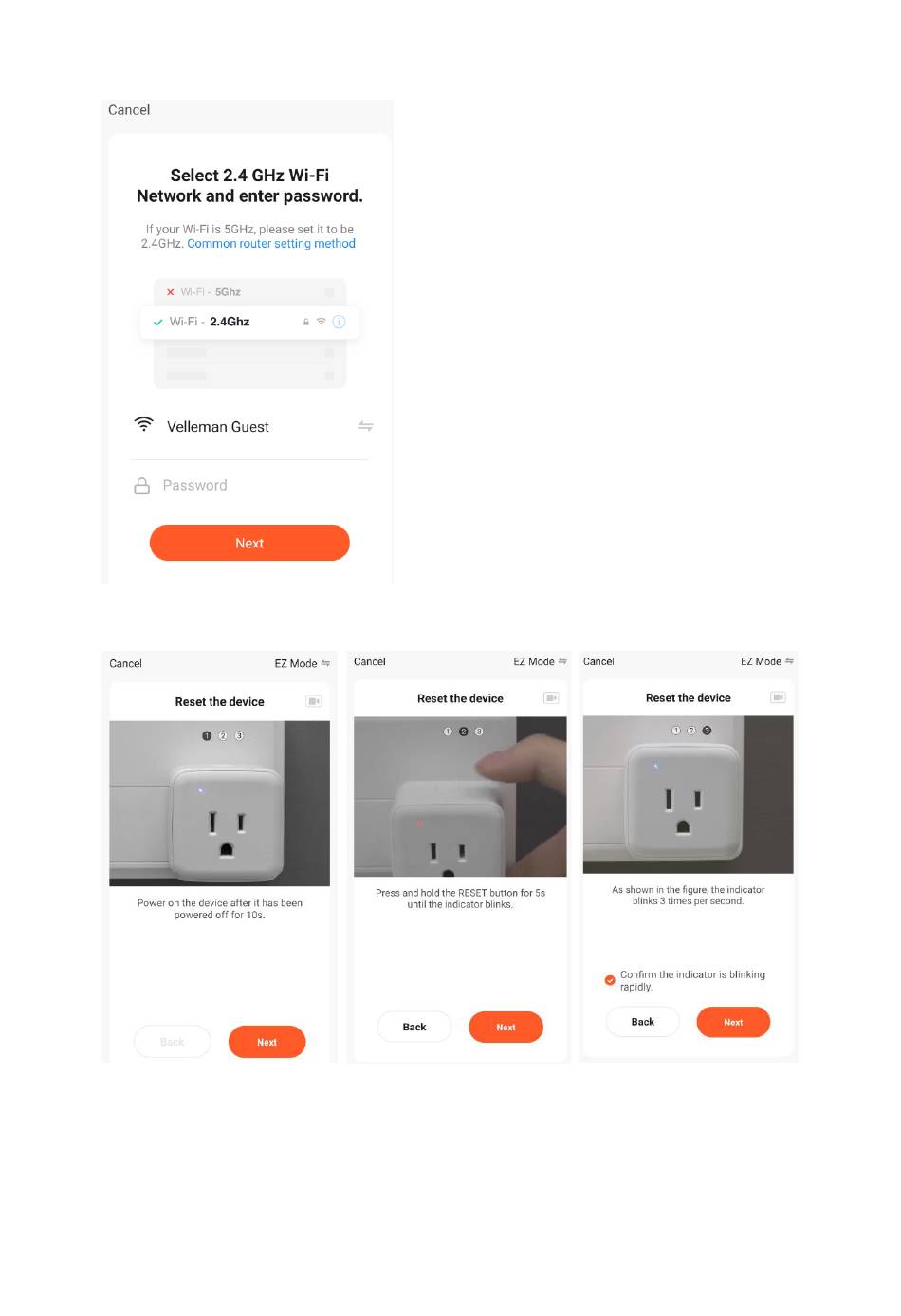Open EZ Mode switcher in first reset screen

tap(303, 663)
